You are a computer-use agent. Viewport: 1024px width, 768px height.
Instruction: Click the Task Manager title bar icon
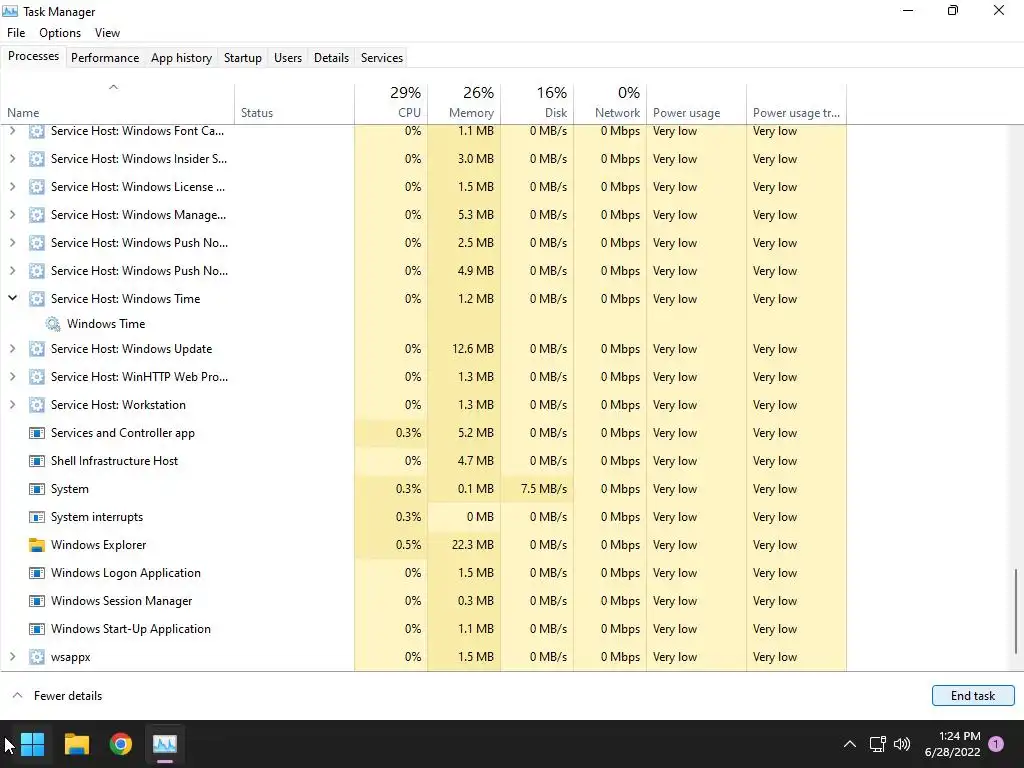10,11
